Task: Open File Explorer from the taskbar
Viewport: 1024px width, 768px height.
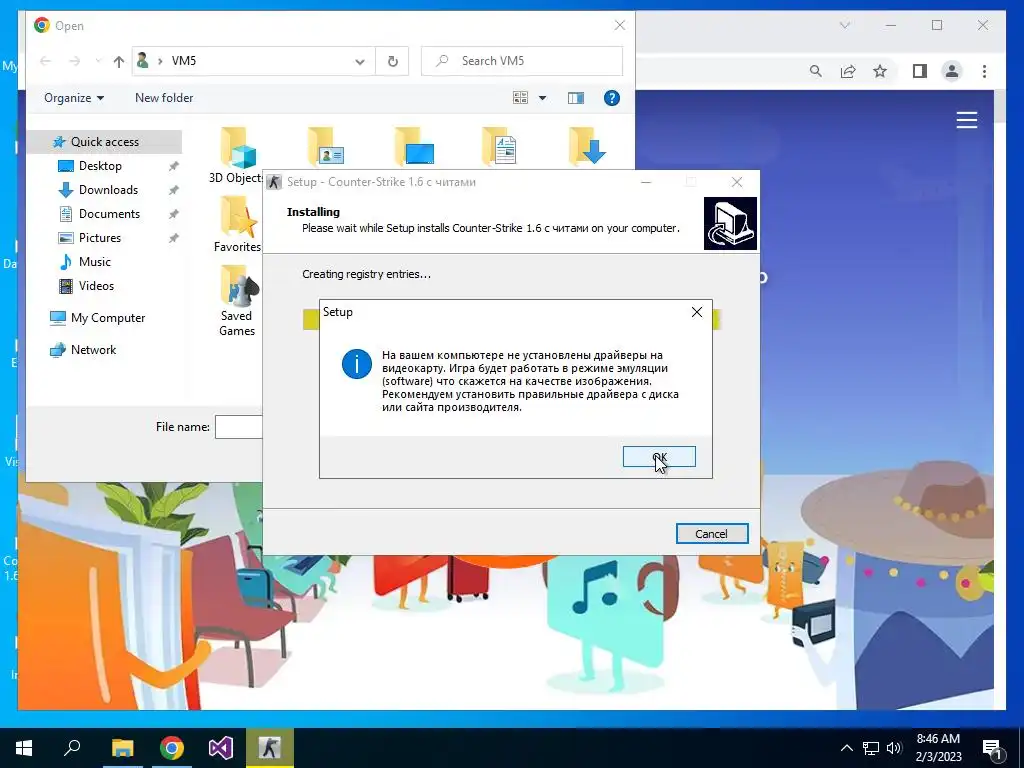Action: [x=122, y=748]
